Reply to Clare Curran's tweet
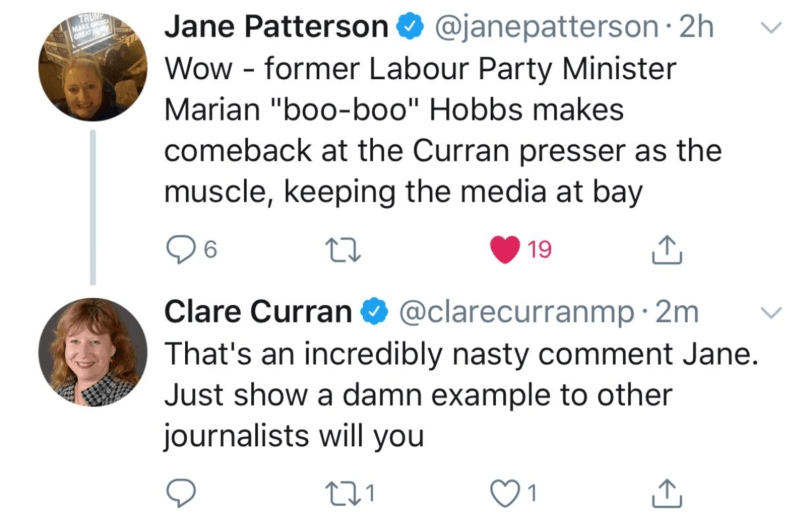810x519 pixels. [x=179, y=491]
